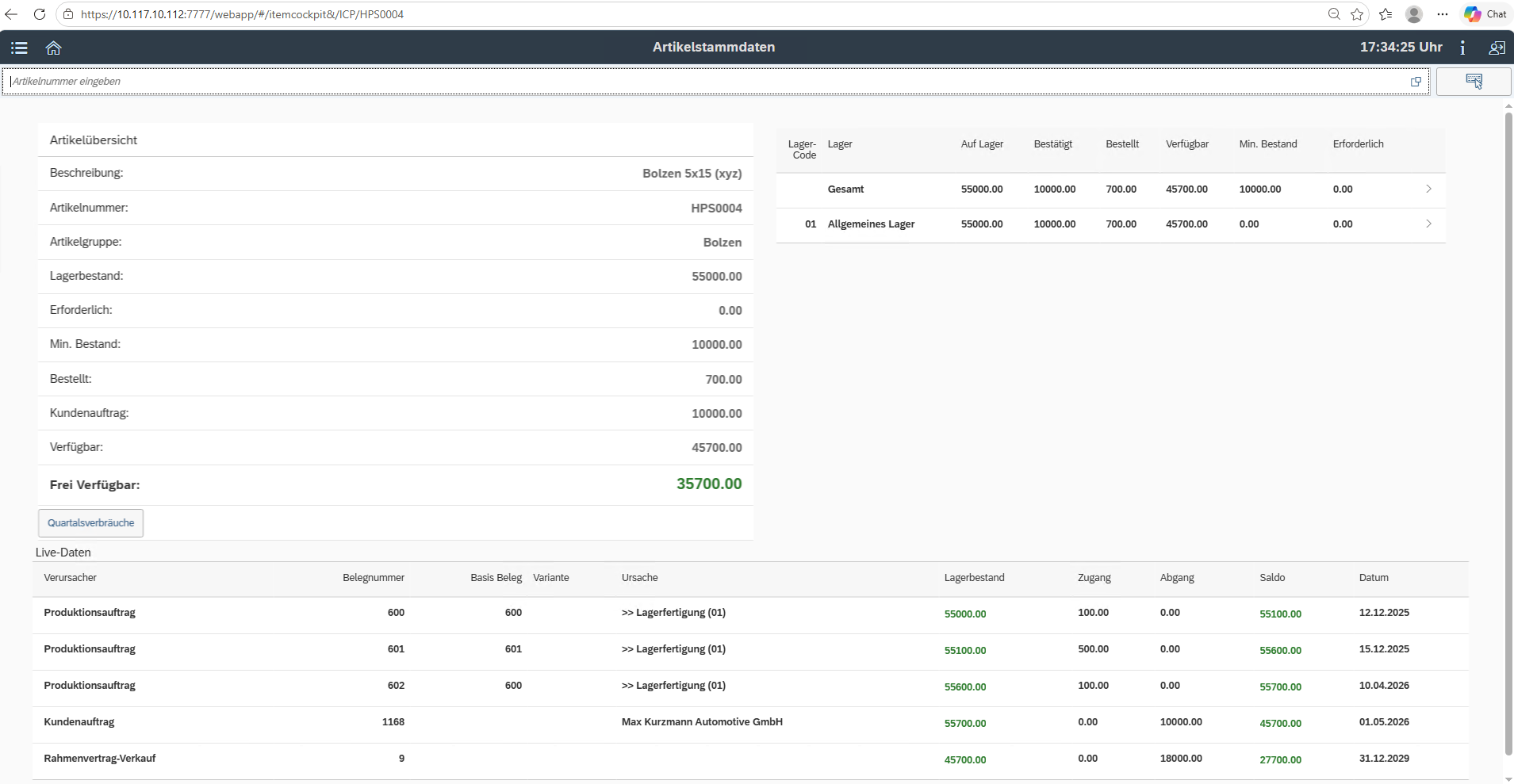Image resolution: width=1514 pixels, height=784 pixels.
Task: Click the Saldo column header
Action: [1272, 578]
